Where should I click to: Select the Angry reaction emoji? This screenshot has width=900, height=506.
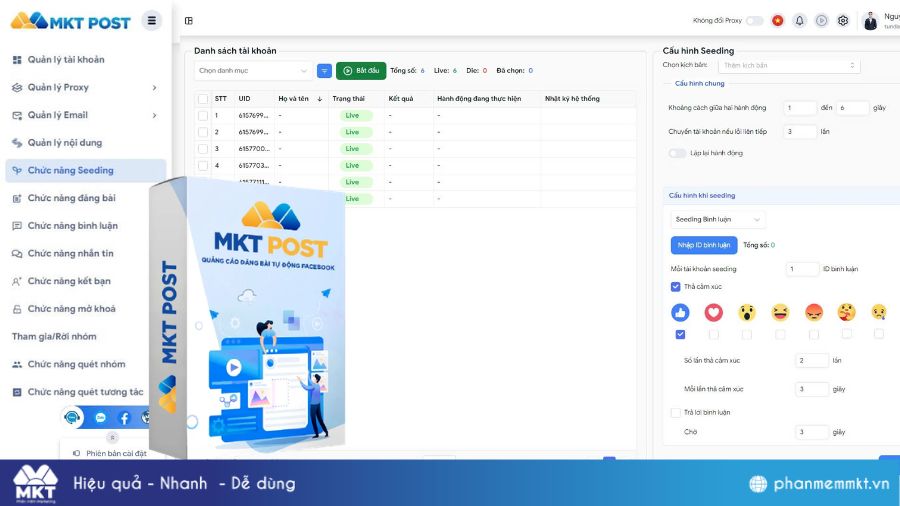[x=813, y=313]
